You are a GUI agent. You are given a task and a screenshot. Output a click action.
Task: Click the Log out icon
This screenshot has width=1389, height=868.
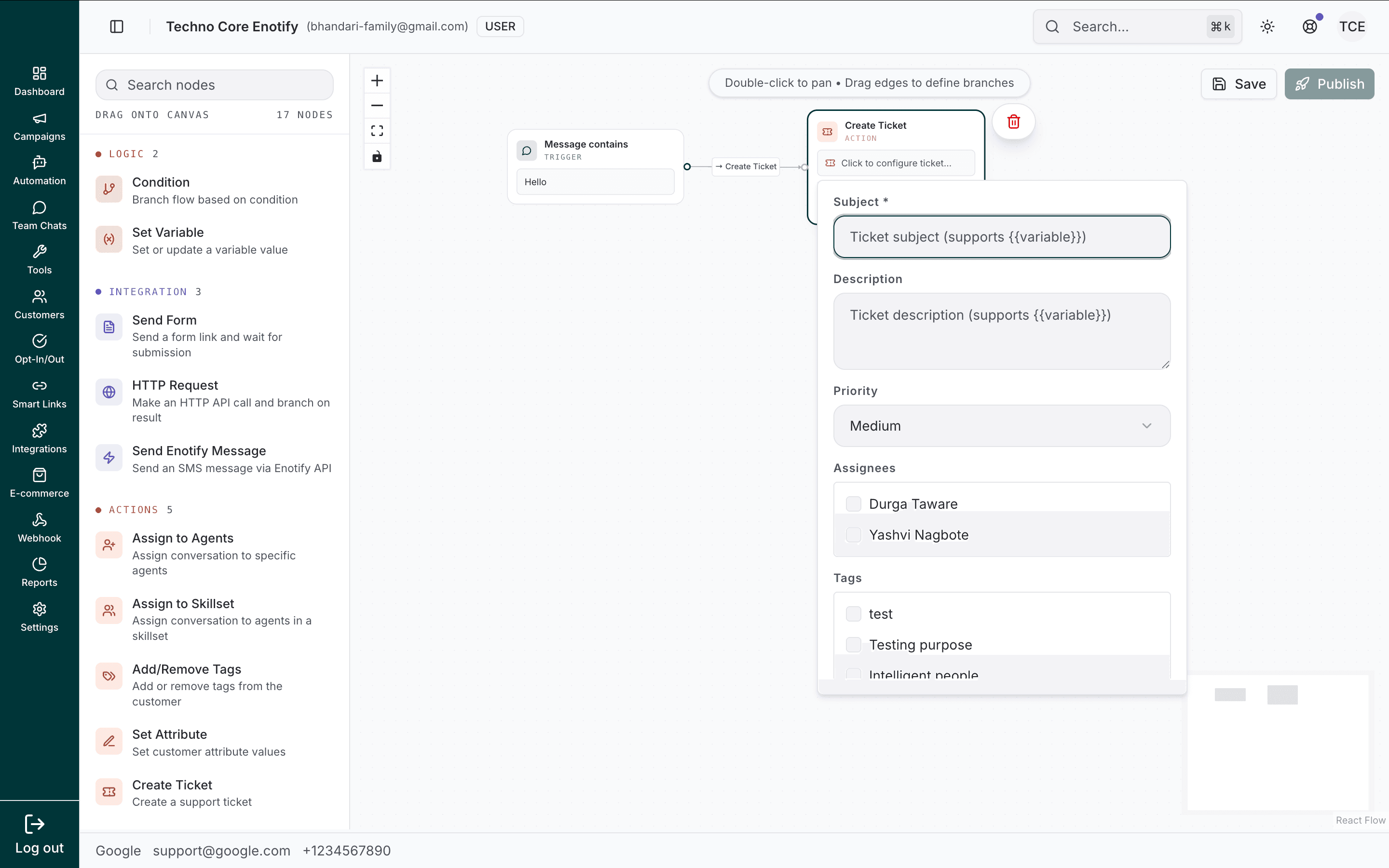(x=34, y=825)
